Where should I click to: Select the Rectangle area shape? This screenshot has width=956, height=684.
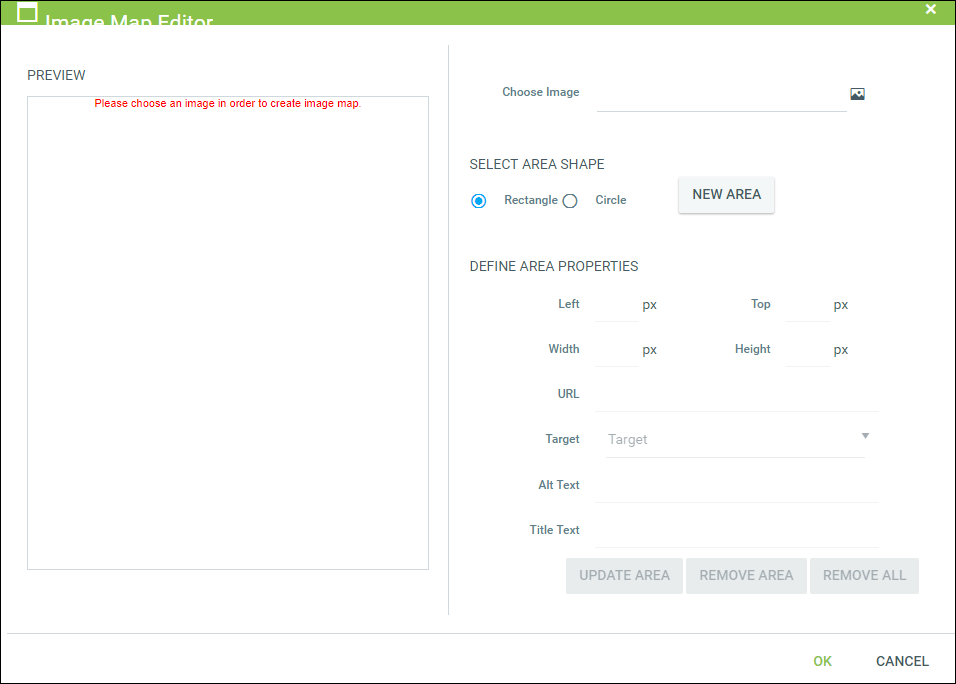coord(479,201)
